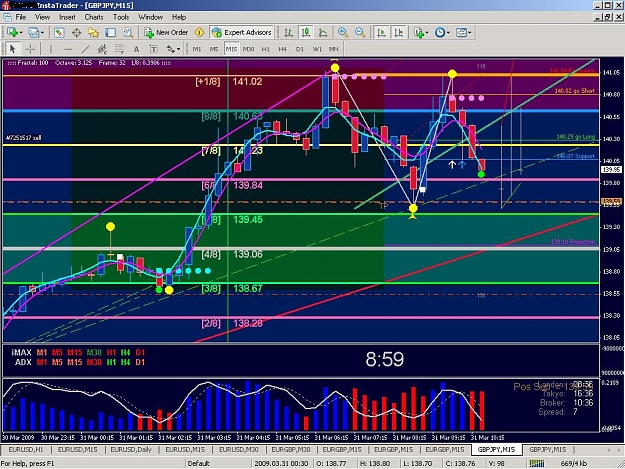Open the Window menu
625x469 pixels.
[x=150, y=17]
